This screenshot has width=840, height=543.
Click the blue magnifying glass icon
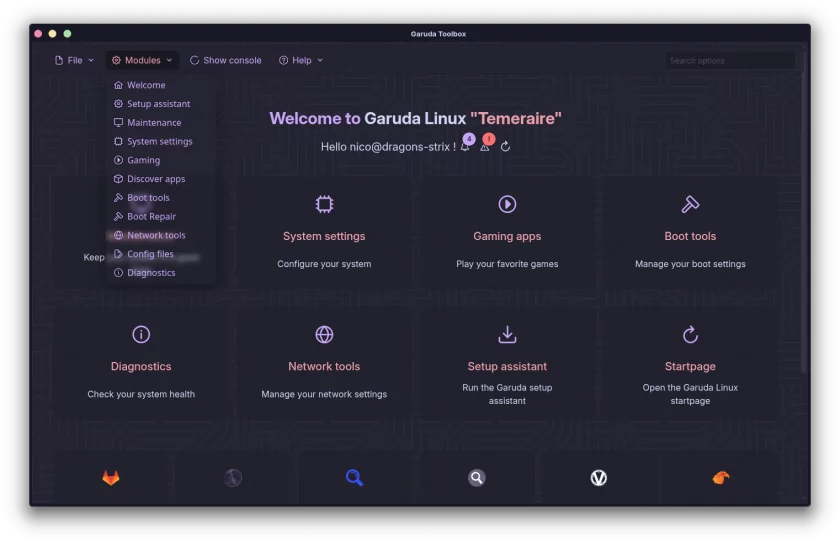click(354, 478)
